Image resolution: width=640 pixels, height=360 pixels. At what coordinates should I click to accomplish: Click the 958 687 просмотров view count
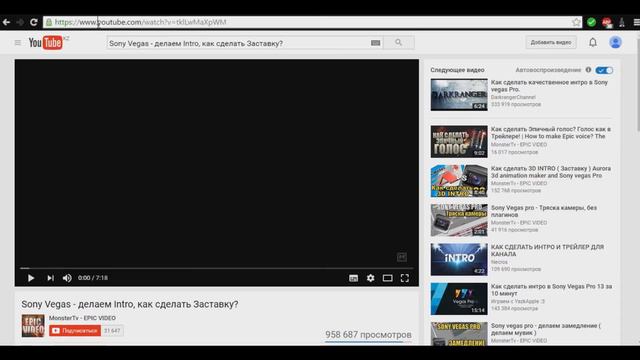pyautogui.click(x=368, y=335)
